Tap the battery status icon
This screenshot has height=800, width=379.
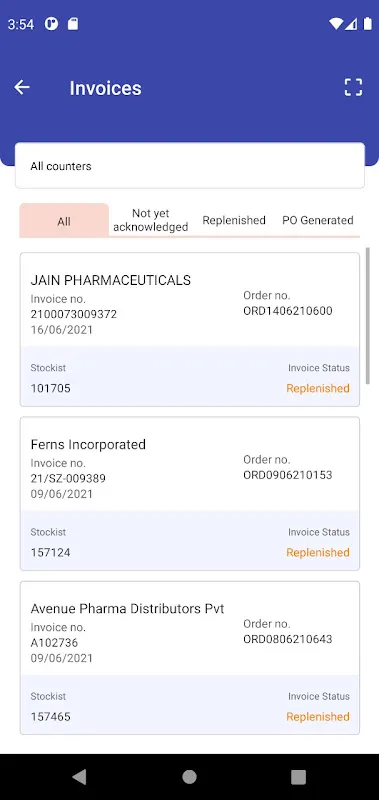click(x=367, y=23)
